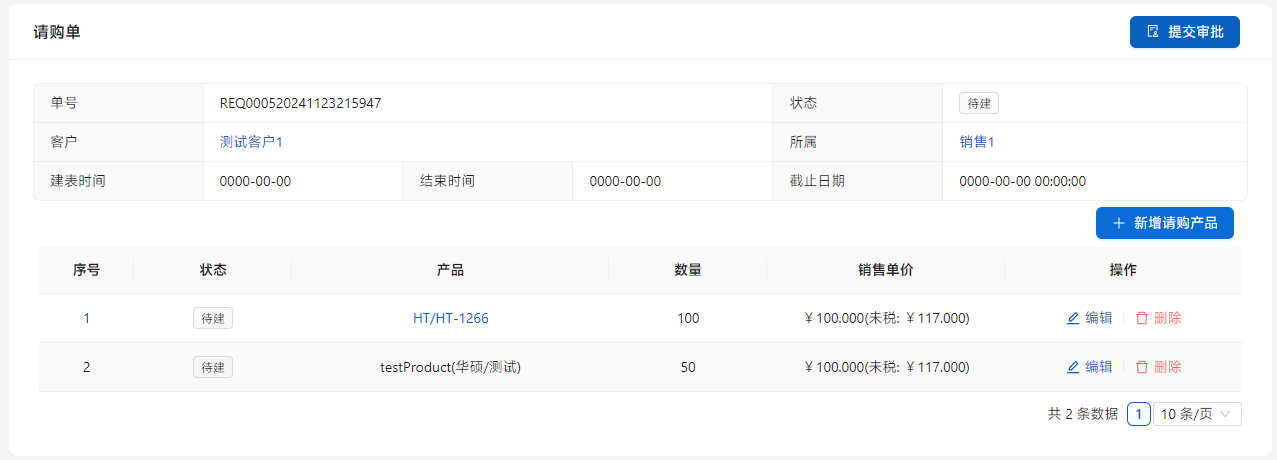1277x460 pixels.
Task: Open the 测试客户1 customer link
Action: pos(251,142)
